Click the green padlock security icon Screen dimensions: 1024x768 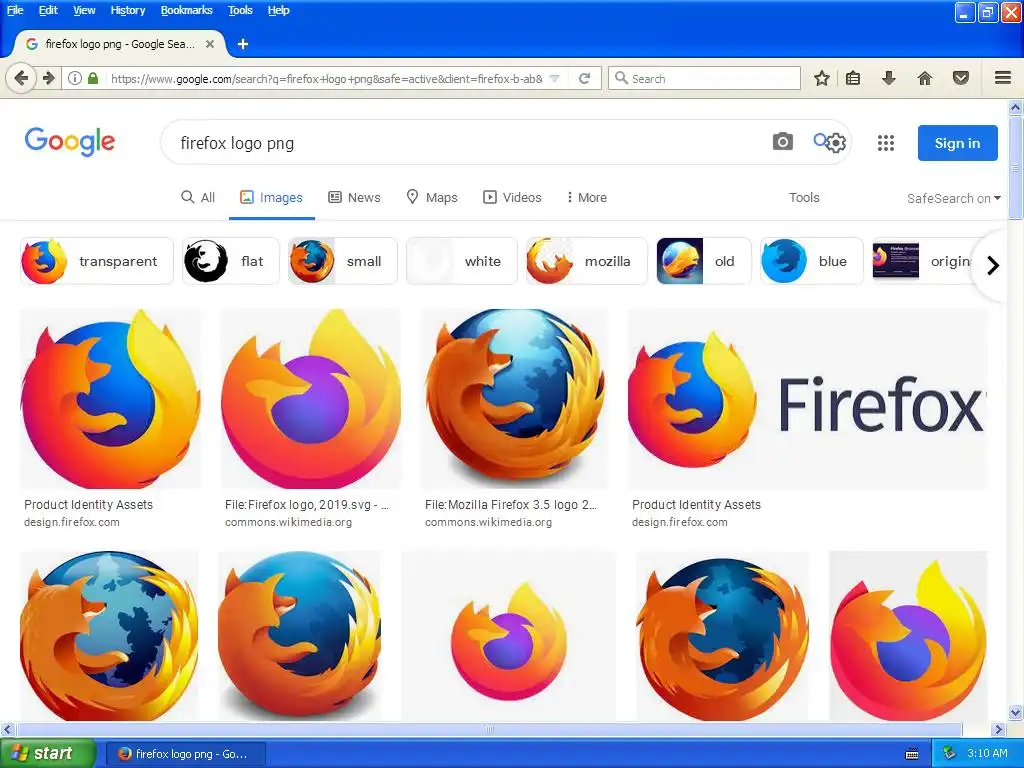93,78
